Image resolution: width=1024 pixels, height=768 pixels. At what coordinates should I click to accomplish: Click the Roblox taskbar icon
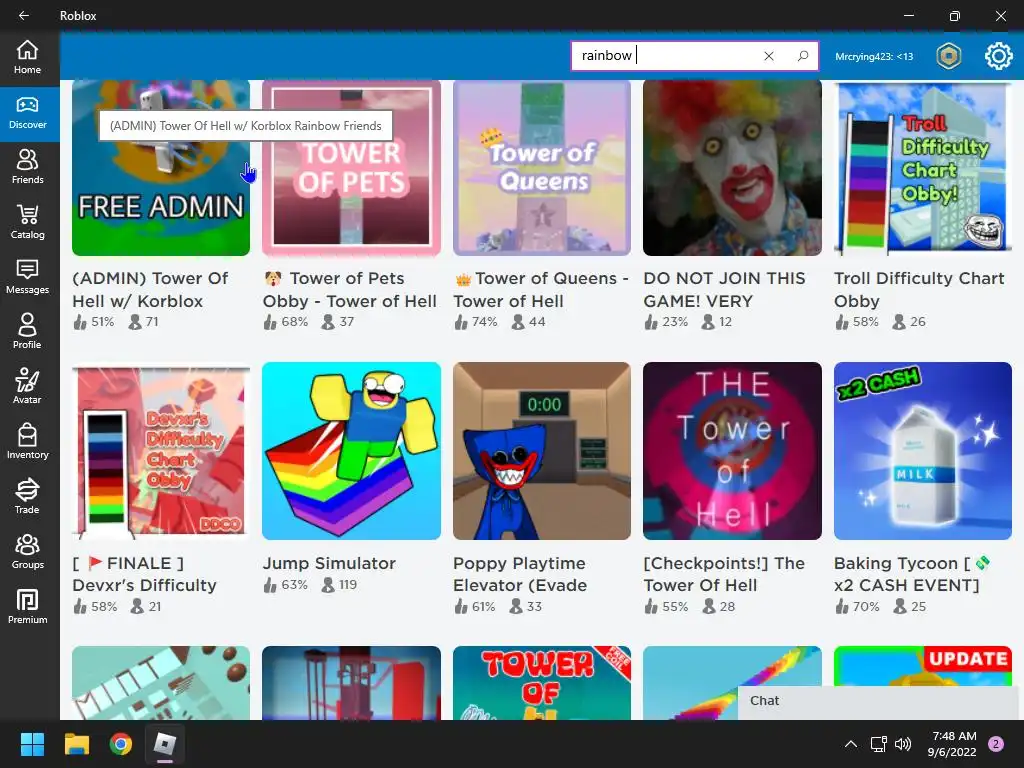click(x=165, y=744)
